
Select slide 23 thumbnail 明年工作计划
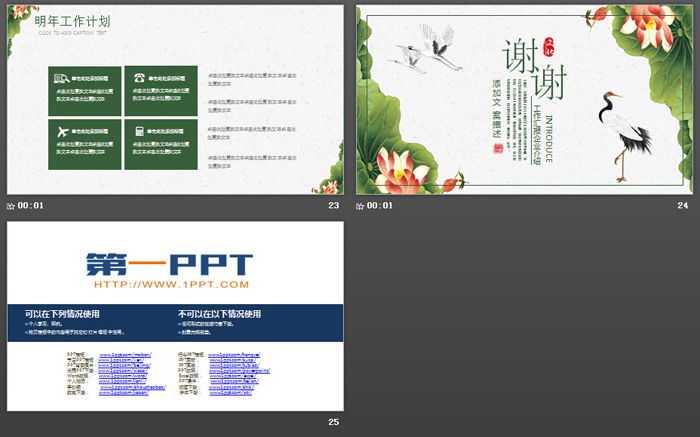coord(175,100)
